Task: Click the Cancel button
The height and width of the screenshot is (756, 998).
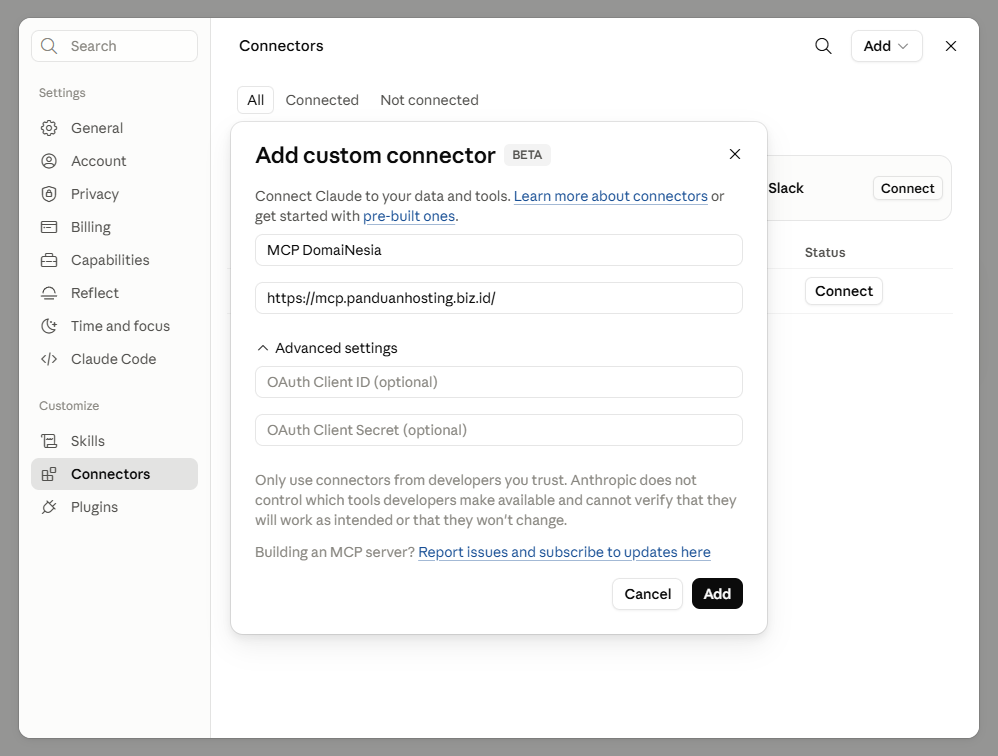Action: (647, 594)
